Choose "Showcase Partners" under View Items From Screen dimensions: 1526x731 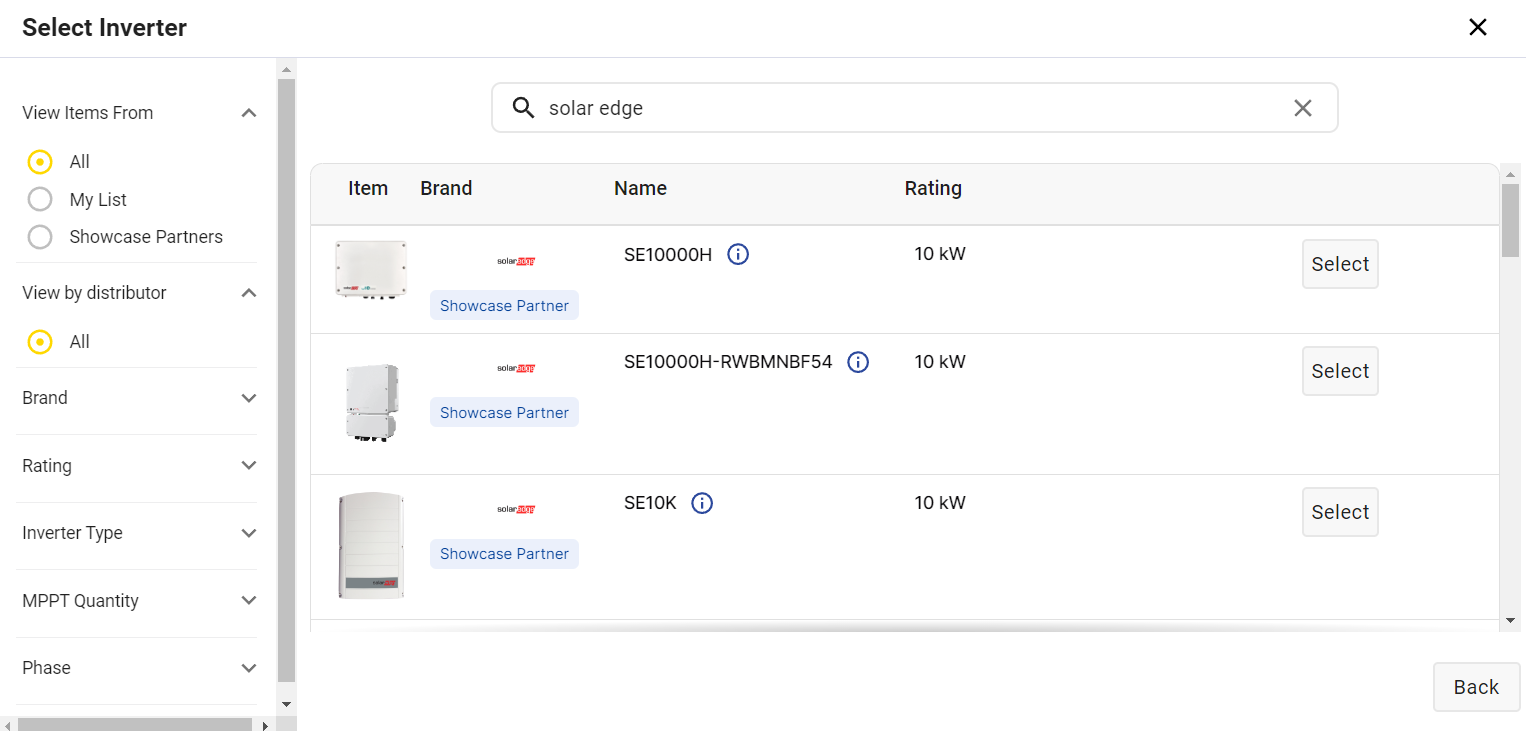(40, 237)
